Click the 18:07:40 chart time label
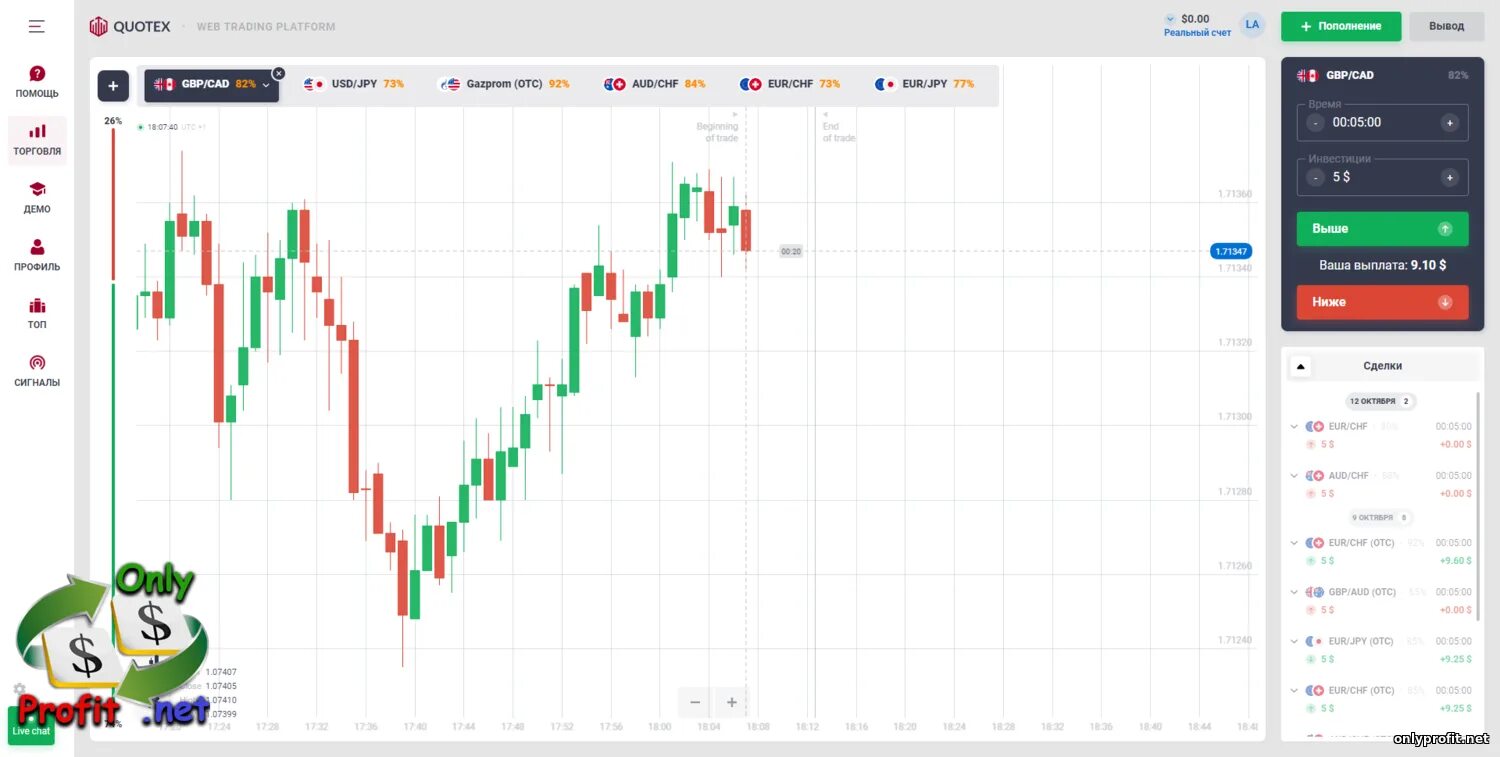This screenshot has height=757, width=1500. click(x=162, y=127)
